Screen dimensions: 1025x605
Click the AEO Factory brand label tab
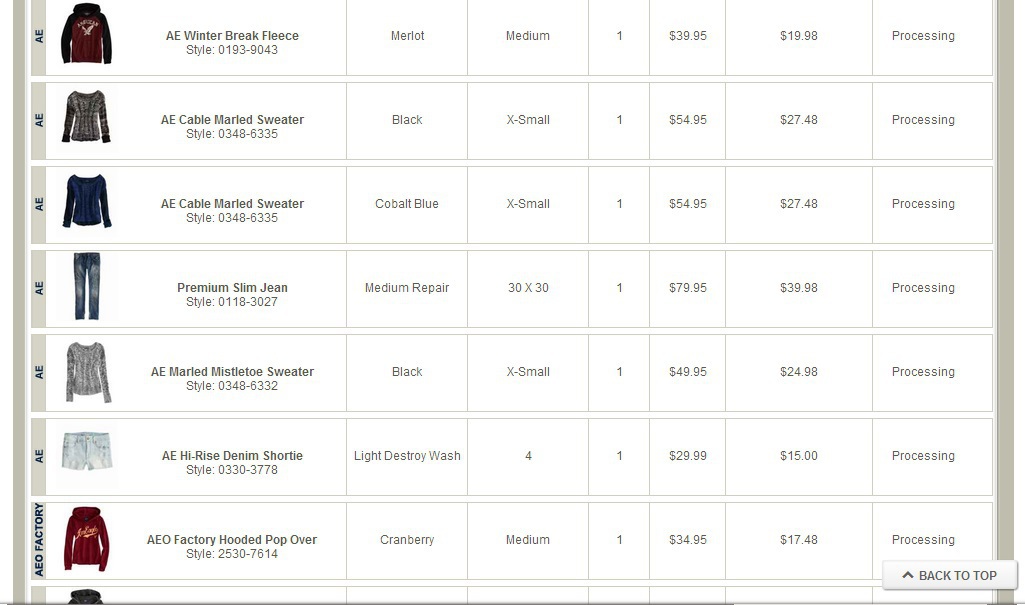click(39, 540)
